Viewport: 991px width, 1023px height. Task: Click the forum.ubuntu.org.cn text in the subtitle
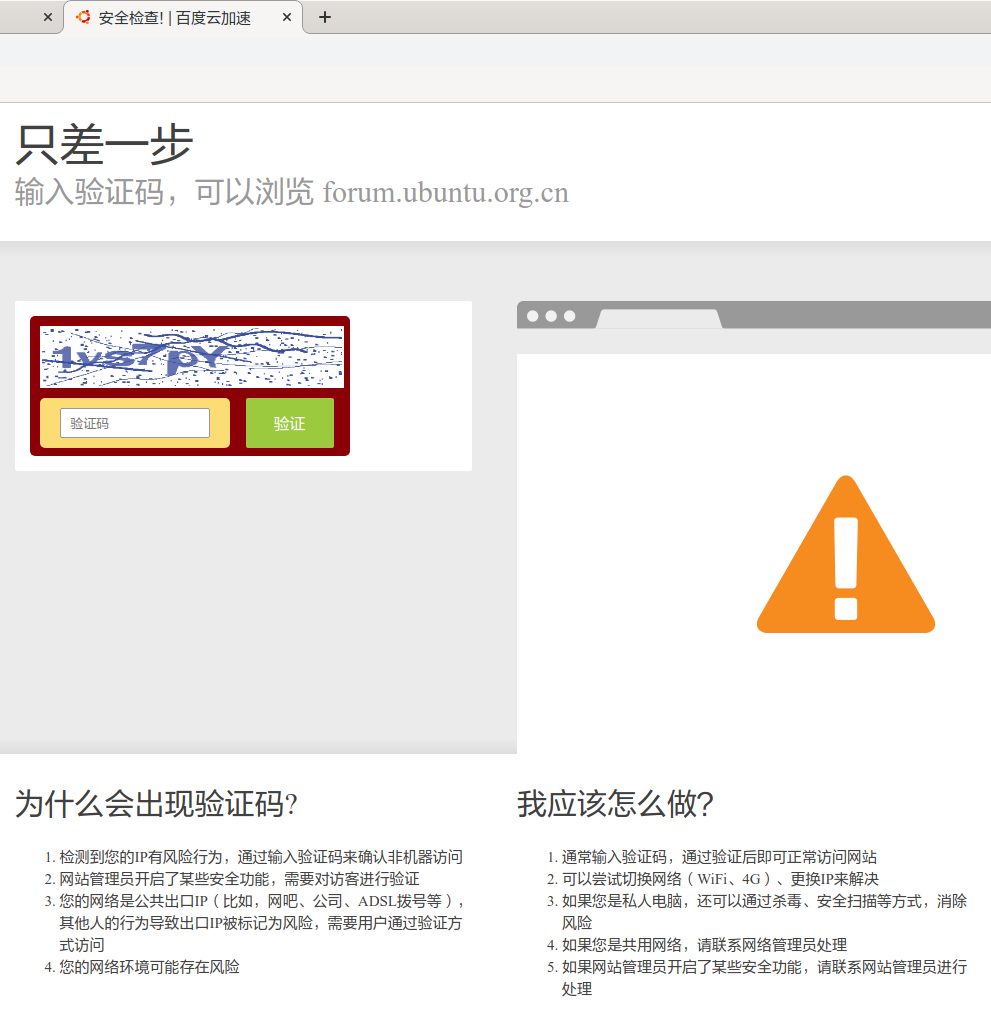tap(446, 192)
